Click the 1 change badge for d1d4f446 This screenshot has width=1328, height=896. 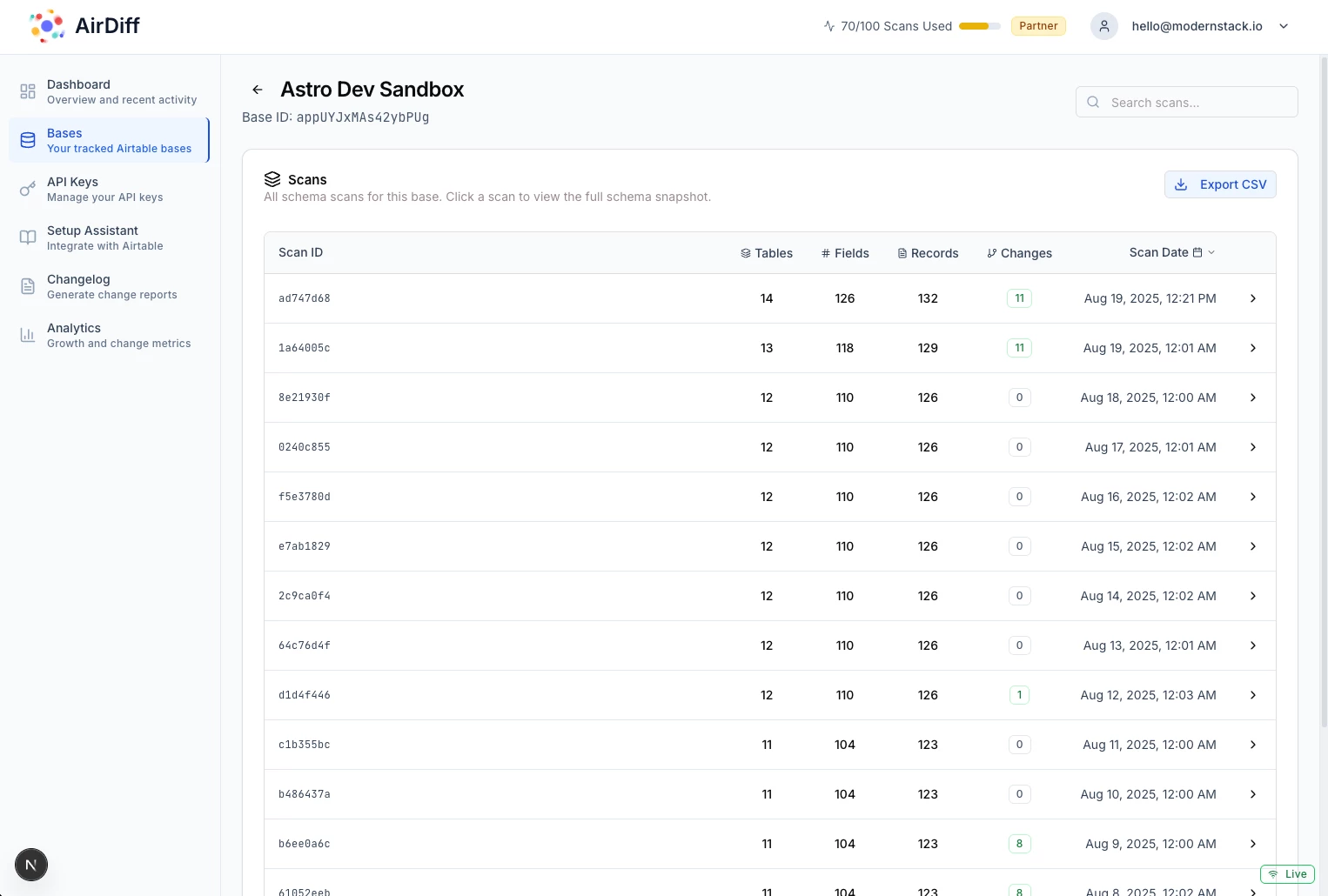point(1019,695)
